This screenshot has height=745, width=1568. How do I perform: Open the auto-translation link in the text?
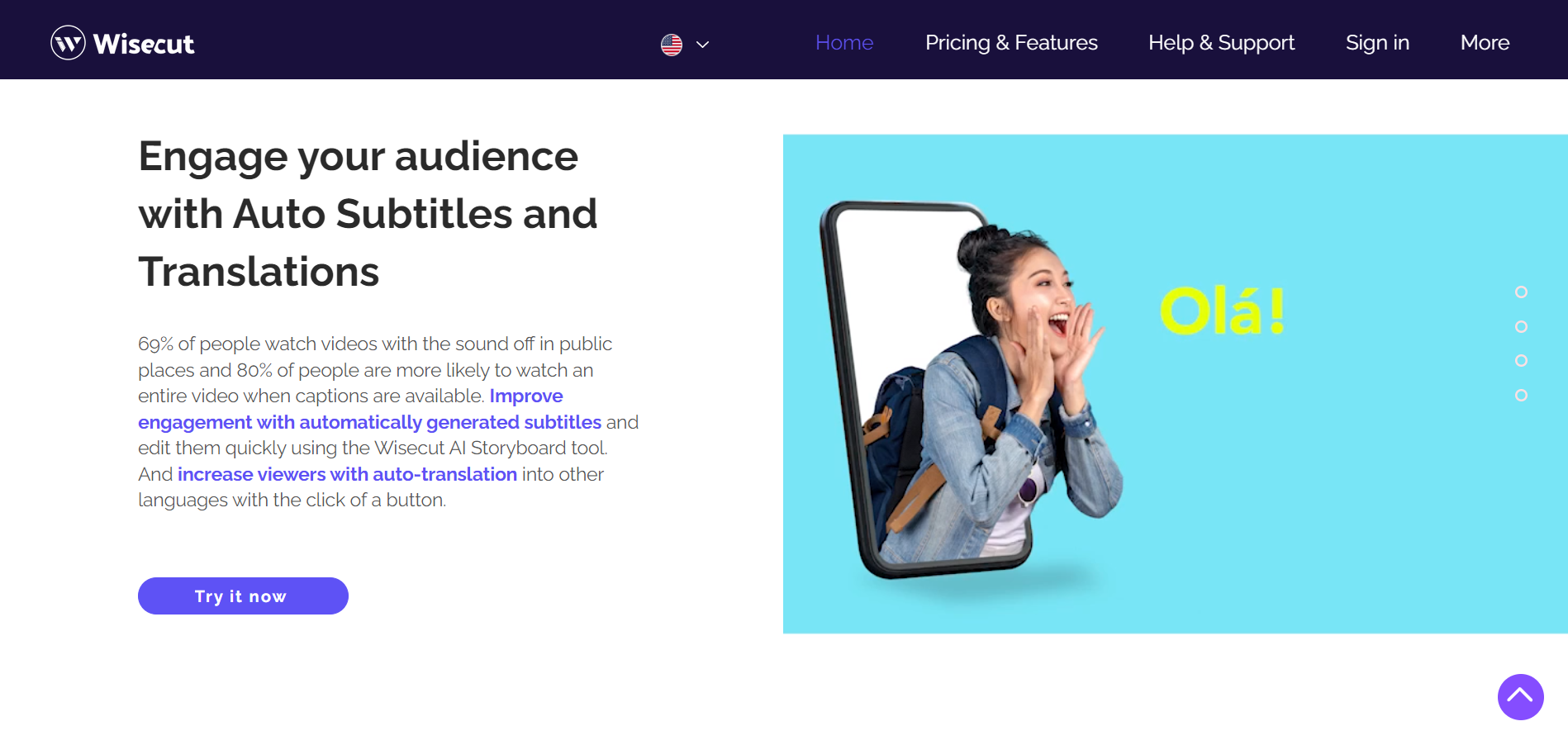click(x=346, y=474)
